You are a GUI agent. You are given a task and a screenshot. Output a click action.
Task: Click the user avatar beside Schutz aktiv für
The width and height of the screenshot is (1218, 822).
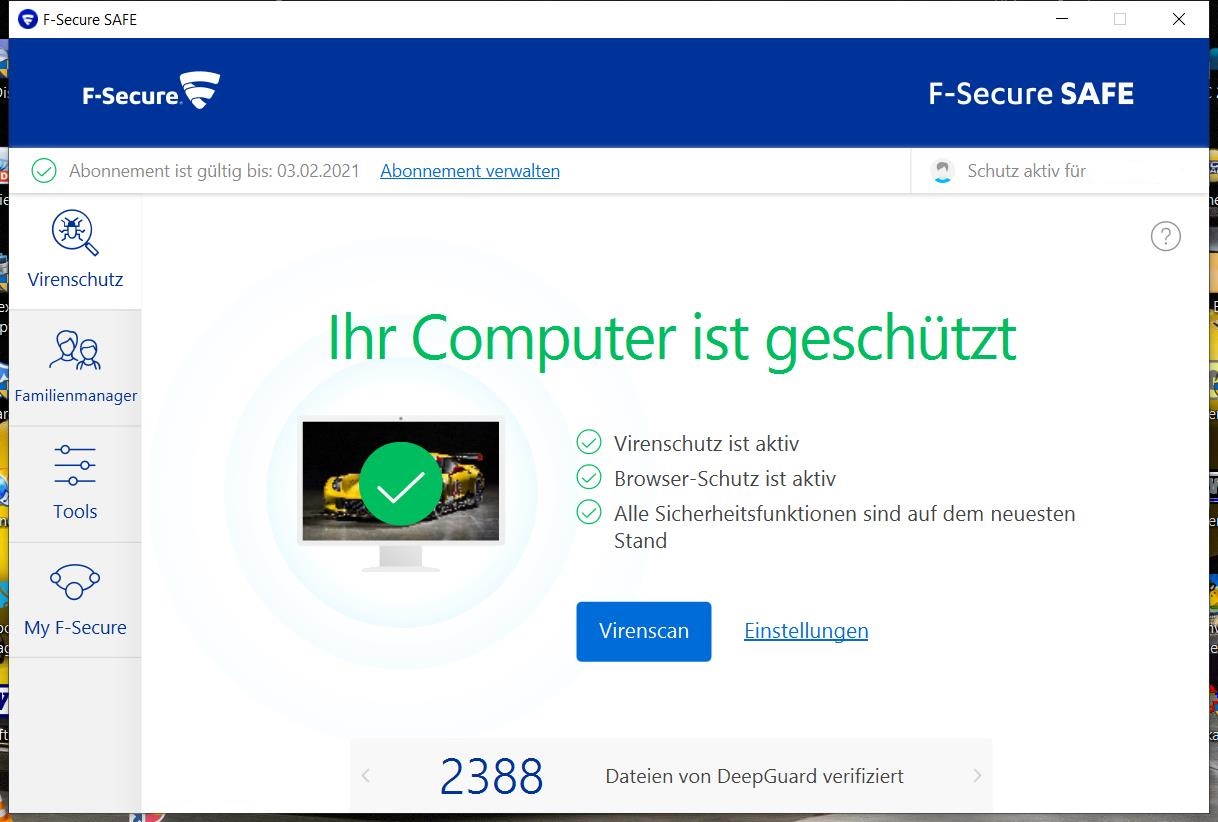coord(942,171)
